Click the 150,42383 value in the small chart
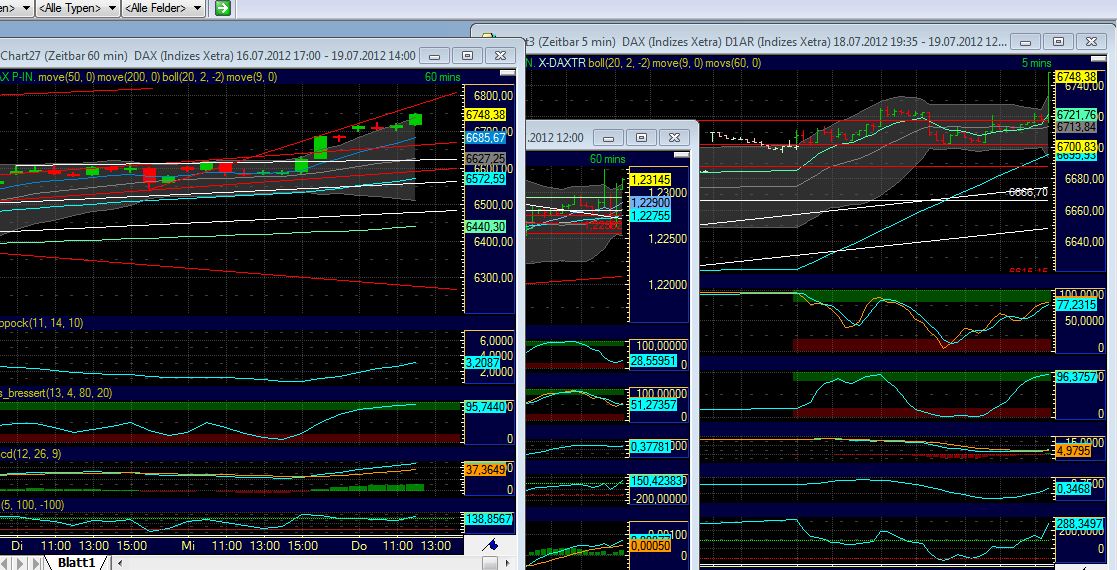Viewport: 1117px width, 570px height. pyautogui.click(x=655, y=481)
